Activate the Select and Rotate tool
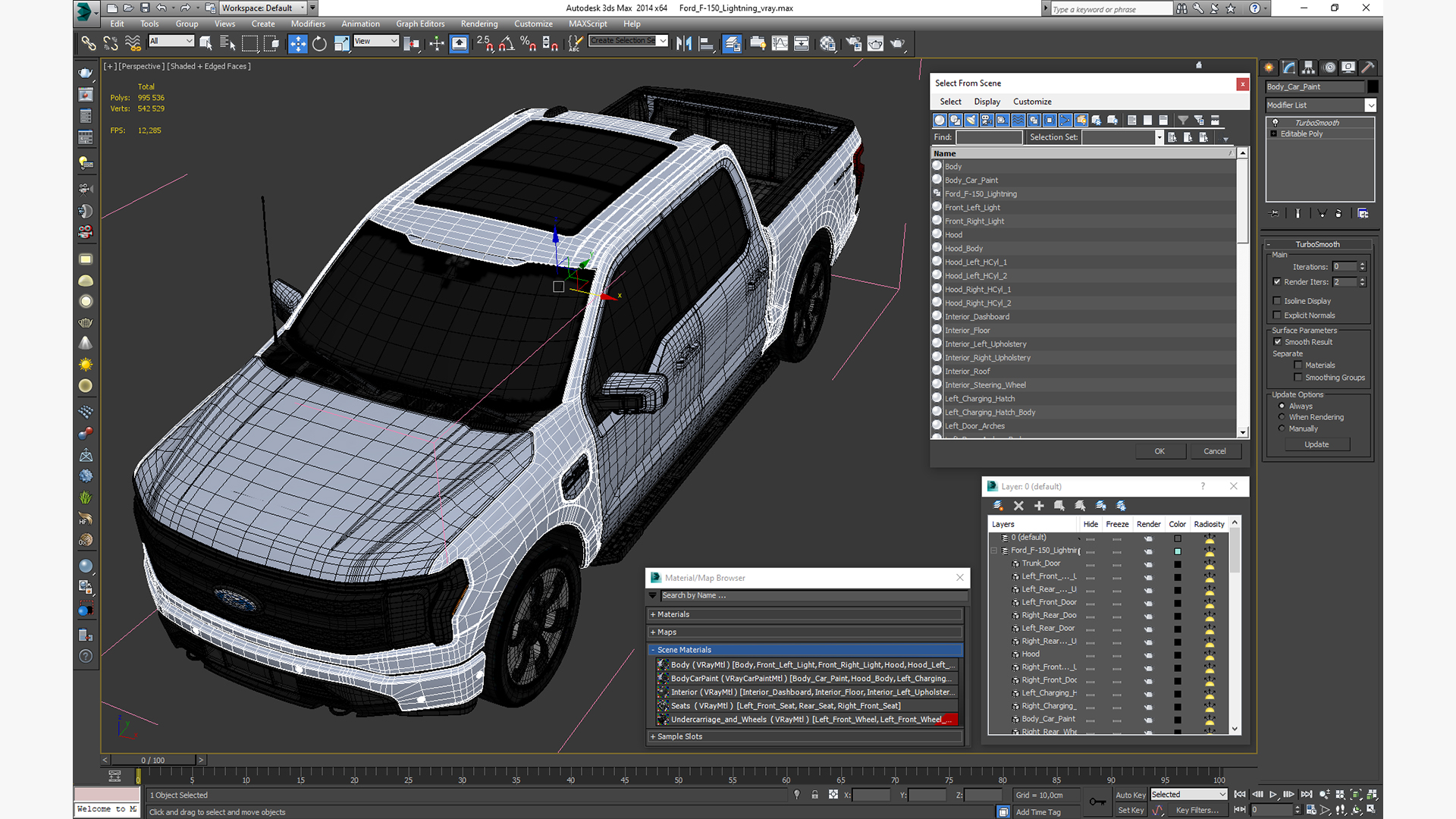 pyautogui.click(x=320, y=43)
